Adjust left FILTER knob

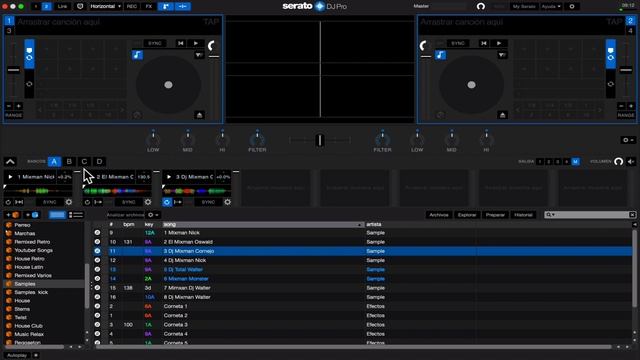pyautogui.click(x=257, y=140)
